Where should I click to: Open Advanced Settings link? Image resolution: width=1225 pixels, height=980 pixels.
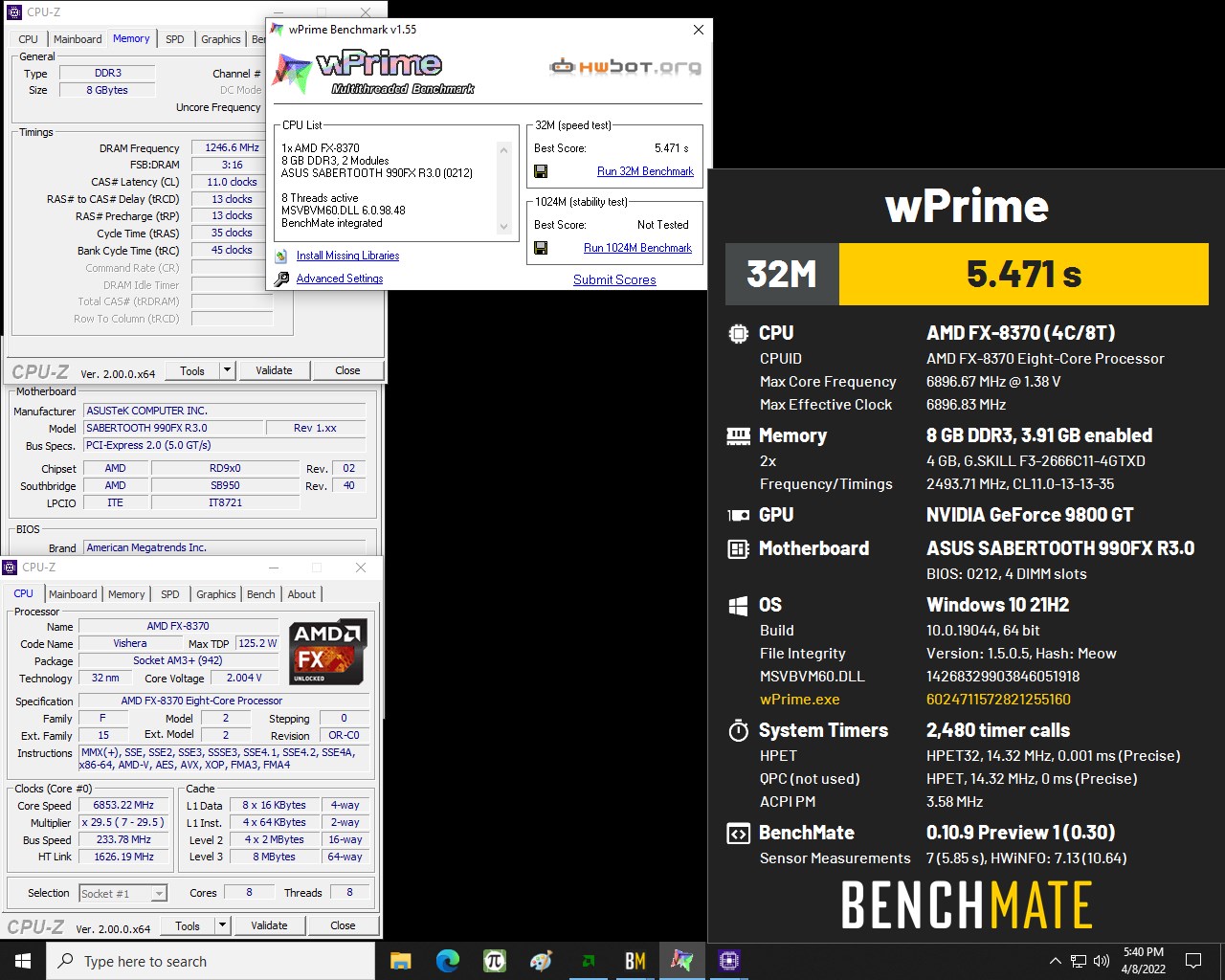click(x=340, y=278)
